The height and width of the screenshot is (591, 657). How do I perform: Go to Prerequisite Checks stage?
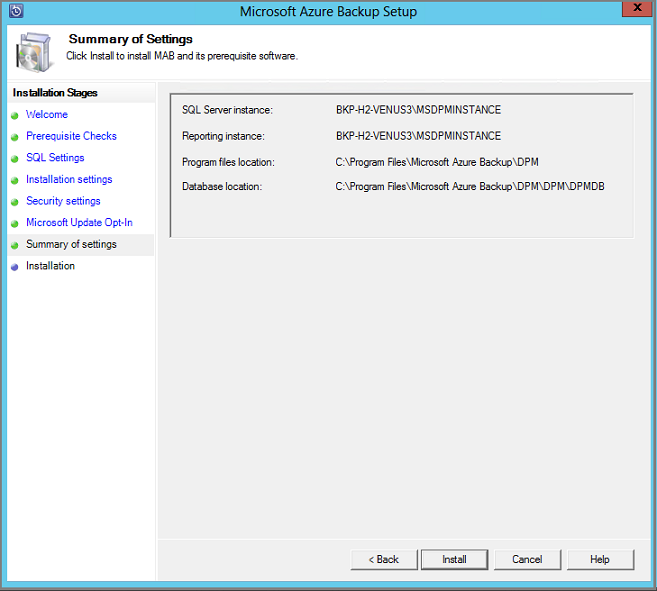pyautogui.click(x=71, y=136)
